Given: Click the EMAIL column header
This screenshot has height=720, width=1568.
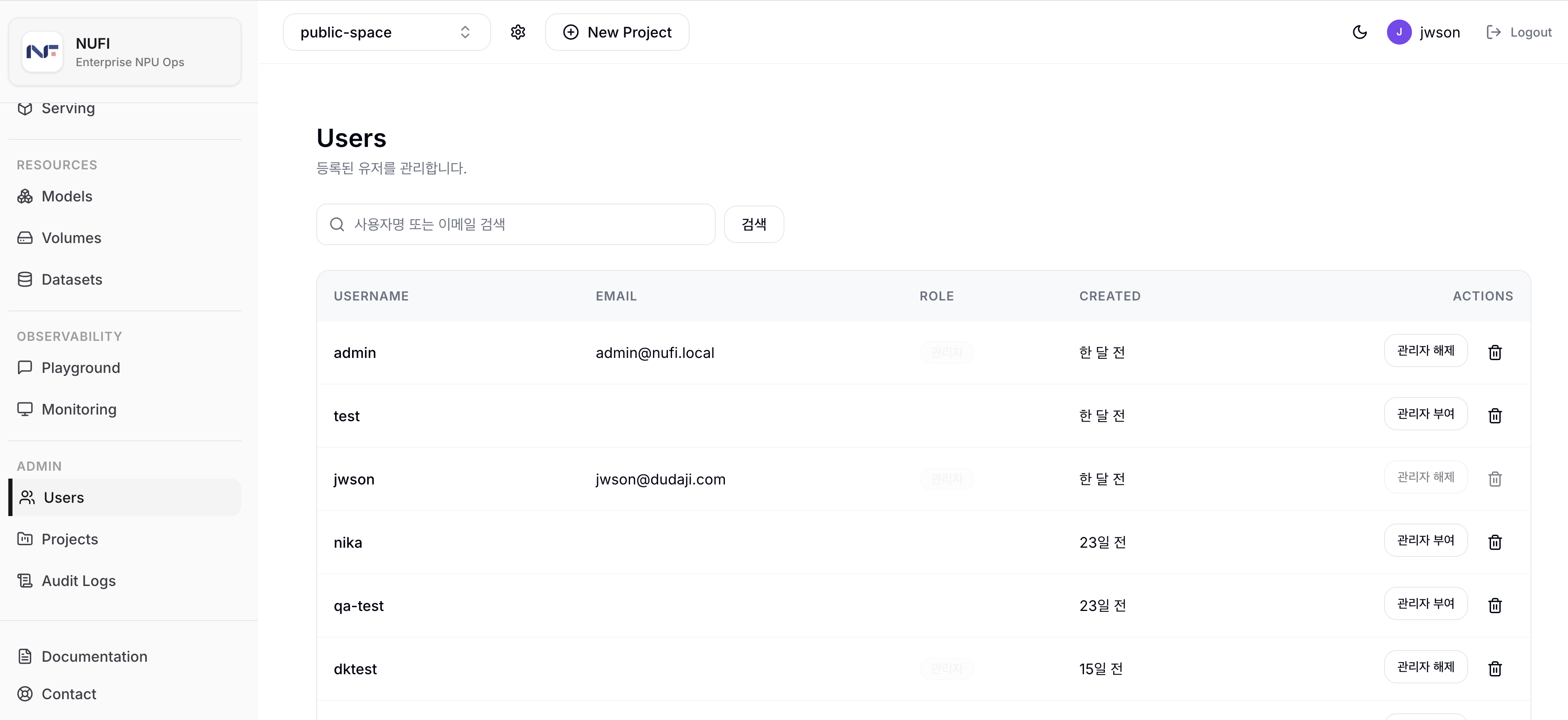Looking at the screenshot, I should (616, 296).
